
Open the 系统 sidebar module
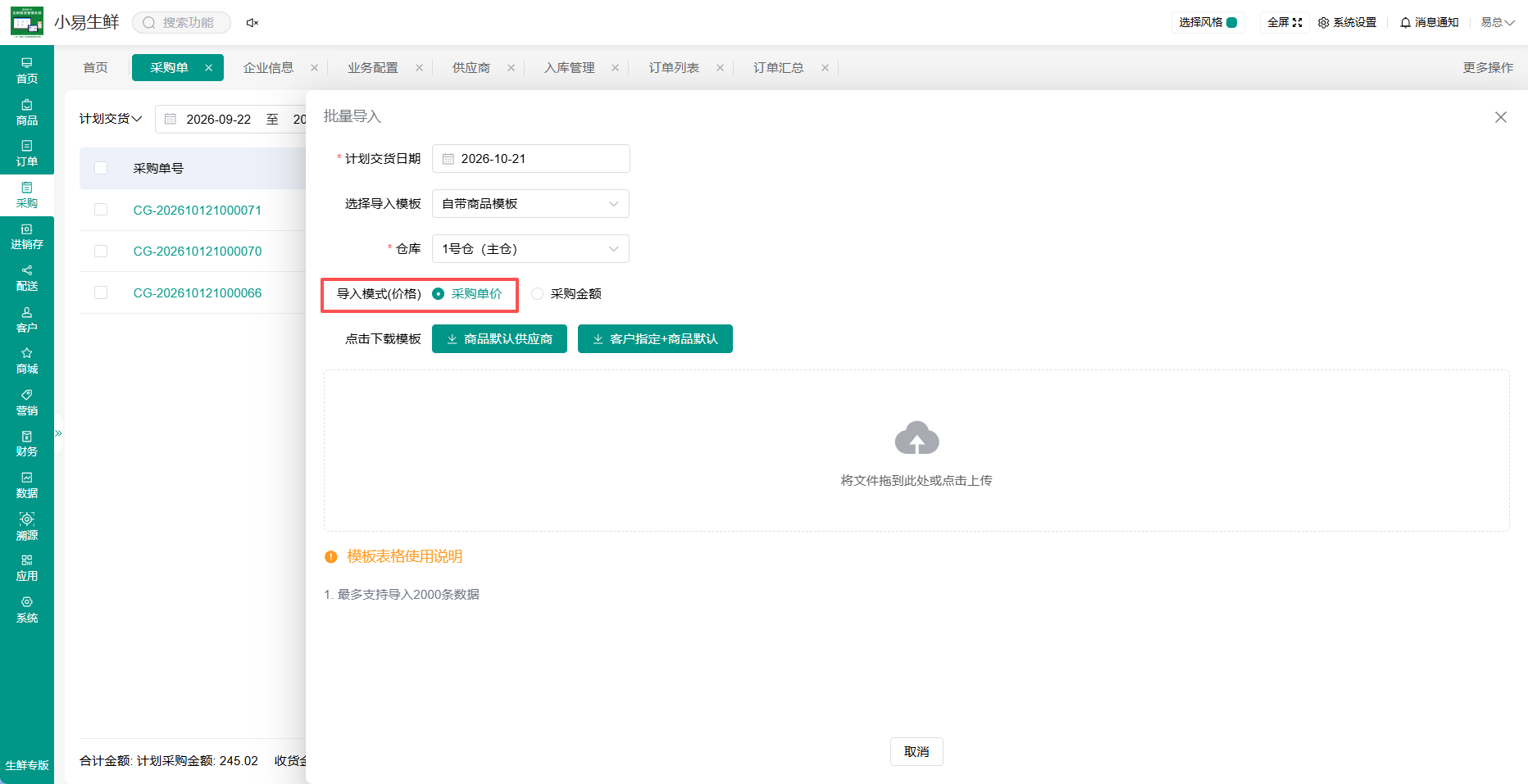(x=27, y=610)
